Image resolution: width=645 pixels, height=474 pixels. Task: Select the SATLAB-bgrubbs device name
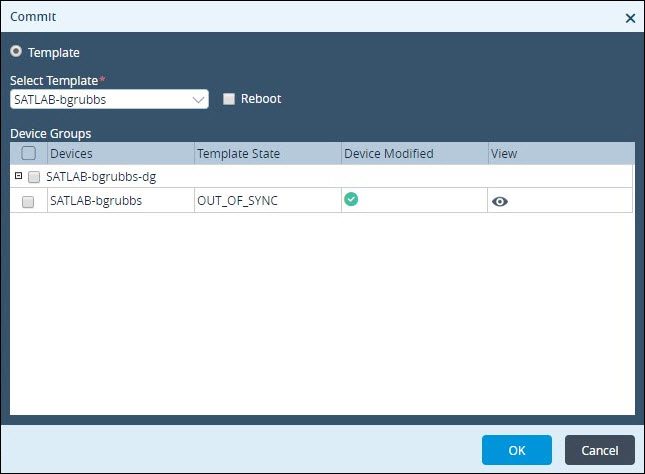pyautogui.click(x=96, y=200)
